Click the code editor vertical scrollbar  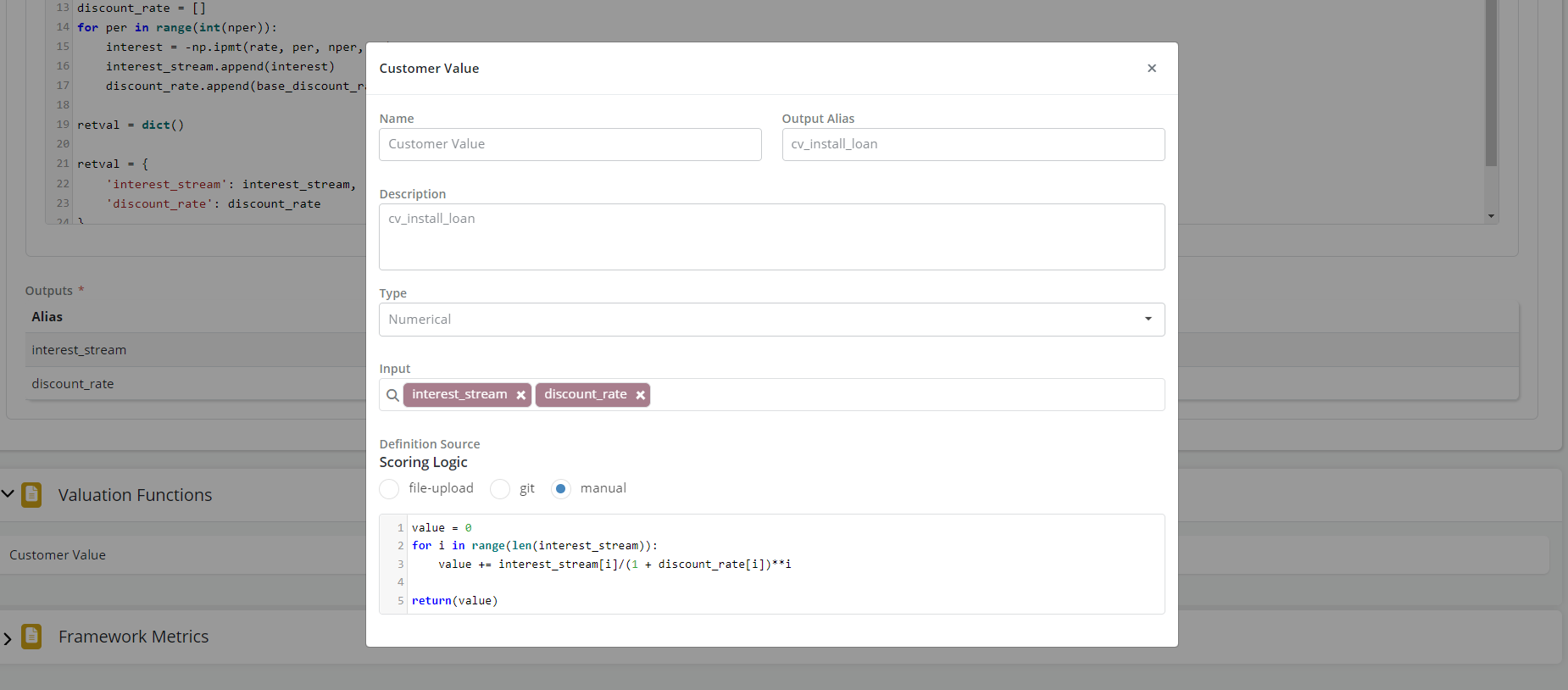point(1491,85)
